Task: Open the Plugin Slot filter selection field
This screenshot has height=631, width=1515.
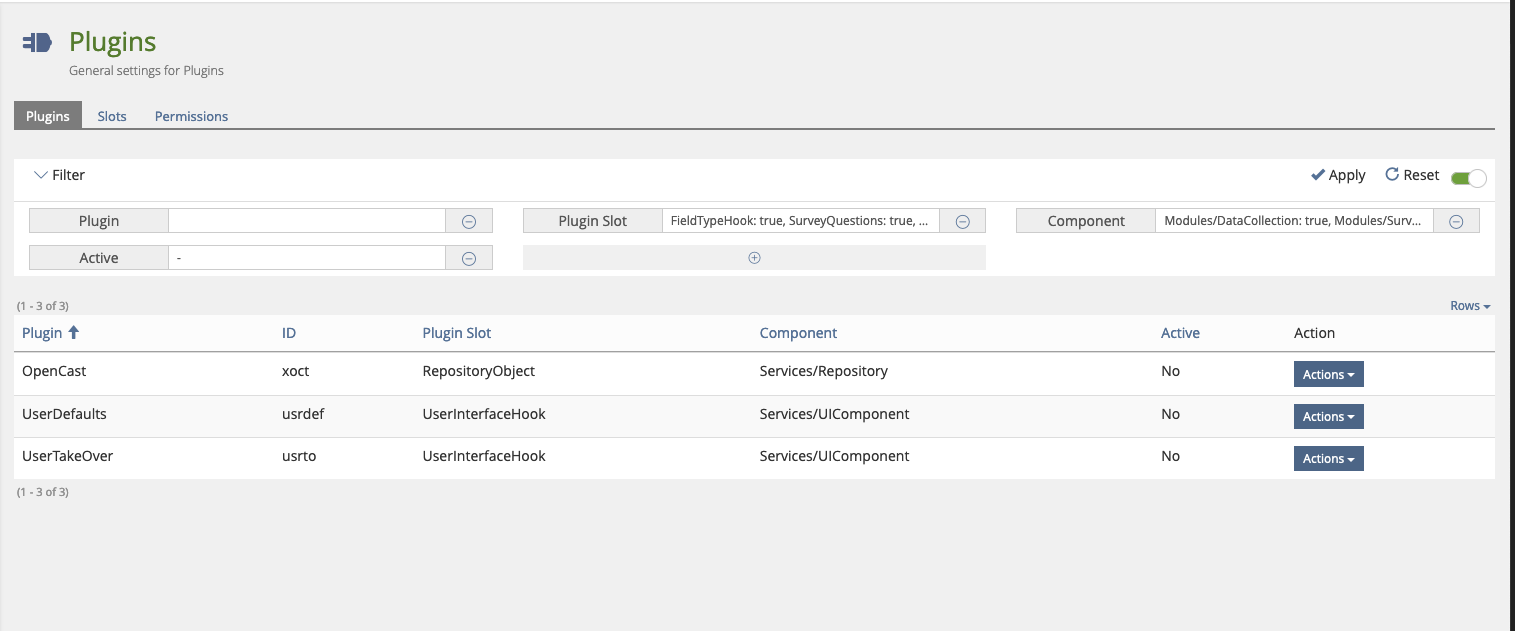Action: coord(800,221)
